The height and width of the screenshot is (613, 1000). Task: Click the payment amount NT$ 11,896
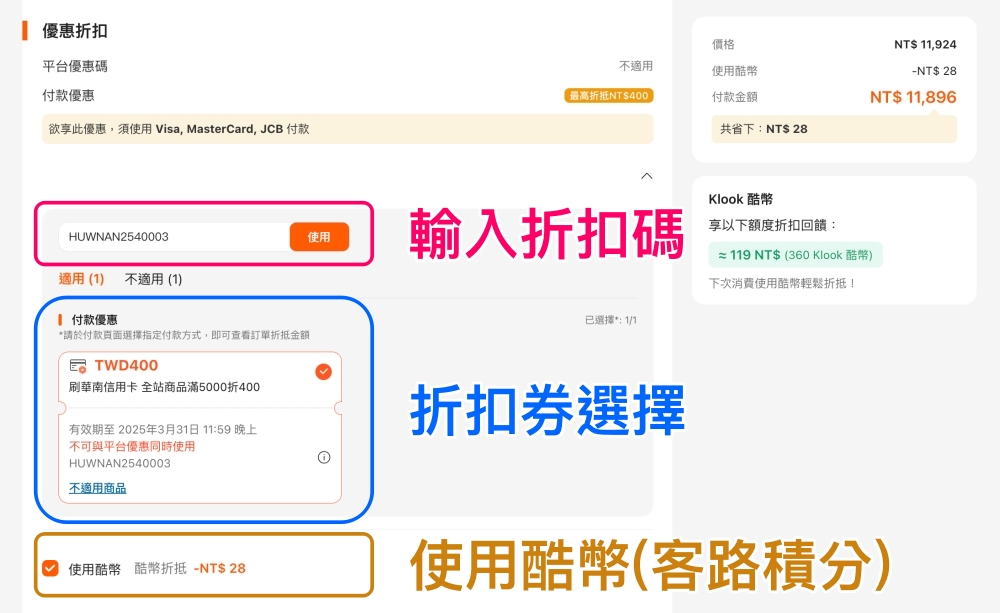tap(913, 97)
